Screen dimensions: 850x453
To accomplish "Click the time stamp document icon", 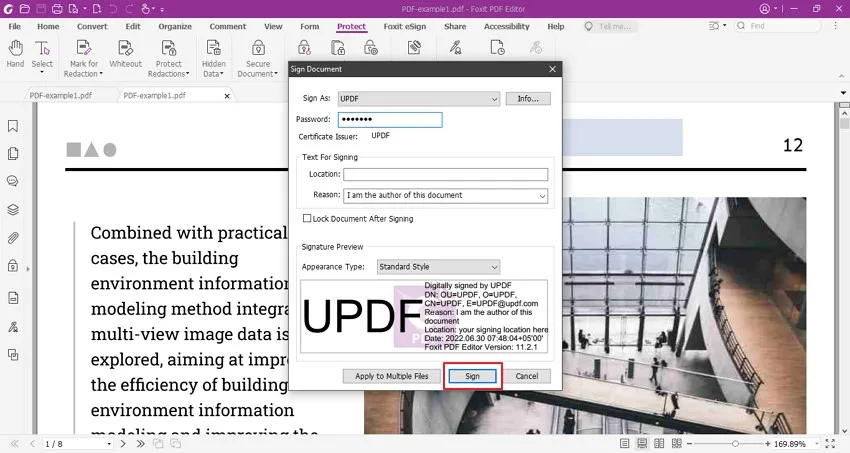I will (x=497, y=48).
